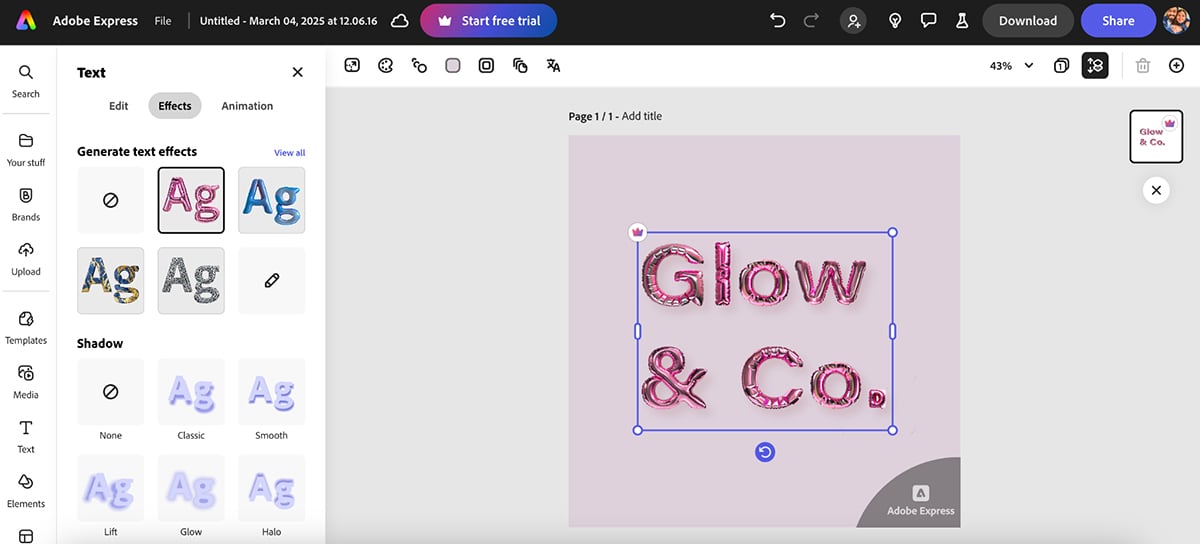This screenshot has width=1200, height=544.
Task: Click the lavender background color swatch
Action: tap(453, 65)
